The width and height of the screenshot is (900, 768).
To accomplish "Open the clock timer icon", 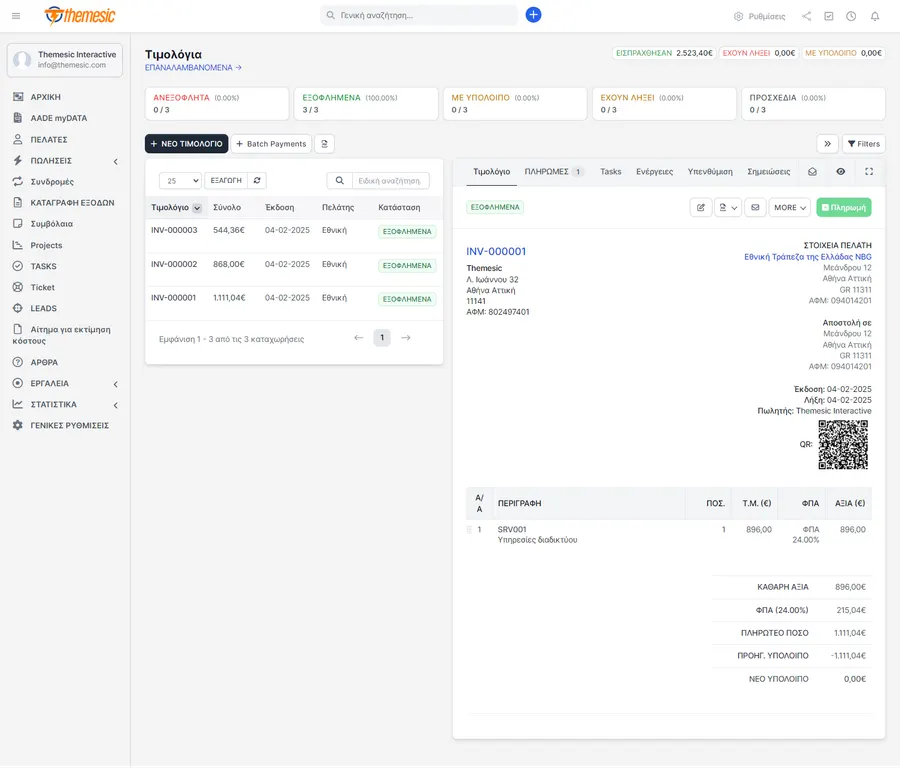I will point(851,16).
